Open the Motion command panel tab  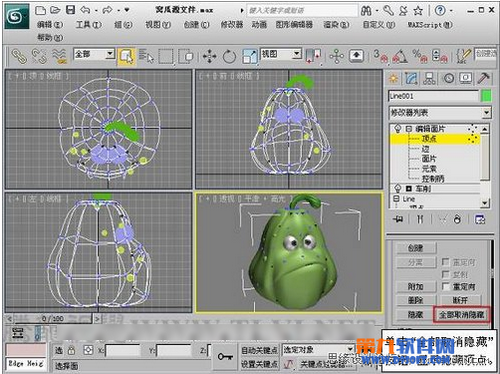[x=448, y=78]
